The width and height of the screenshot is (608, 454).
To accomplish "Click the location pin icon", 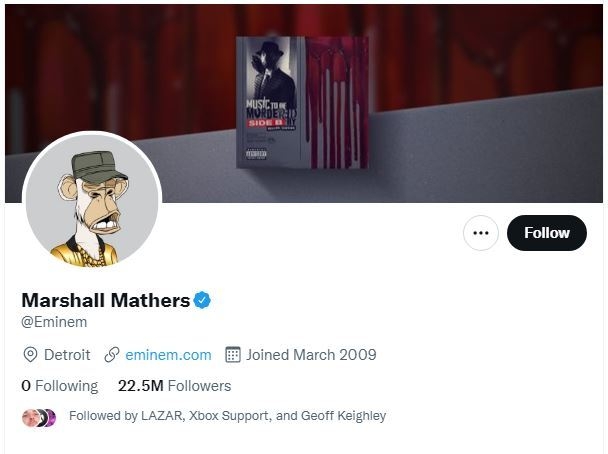I will coord(30,355).
